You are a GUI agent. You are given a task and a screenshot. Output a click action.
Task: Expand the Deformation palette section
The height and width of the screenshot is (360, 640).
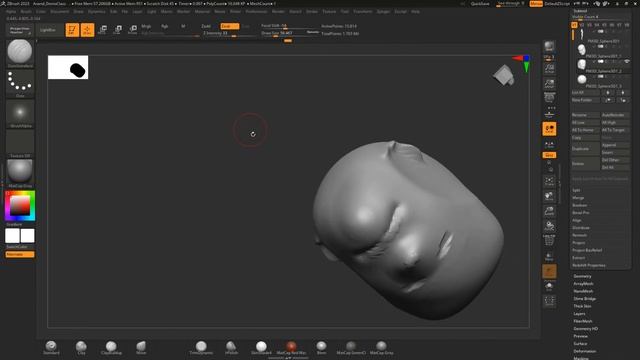pyautogui.click(x=585, y=351)
